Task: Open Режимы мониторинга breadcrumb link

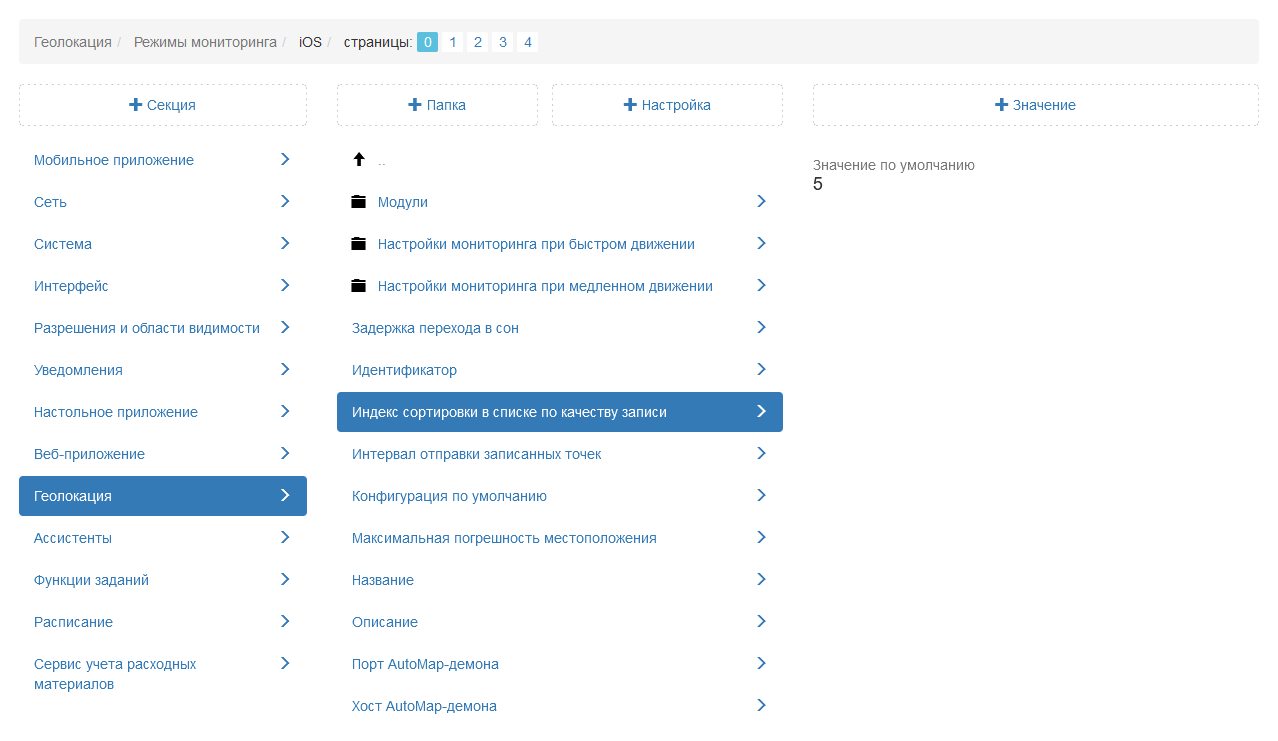Action: 205,42
